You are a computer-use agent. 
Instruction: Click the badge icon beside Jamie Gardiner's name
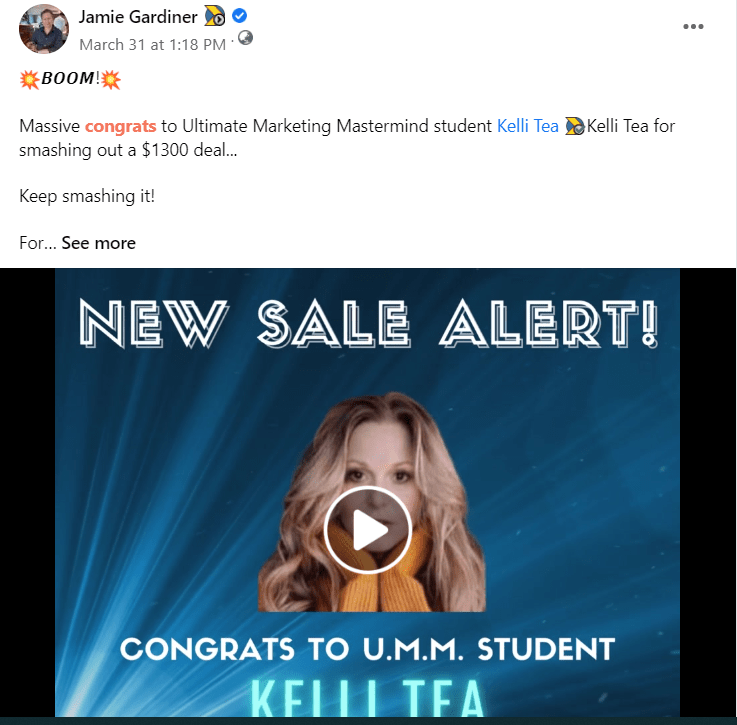[215, 16]
